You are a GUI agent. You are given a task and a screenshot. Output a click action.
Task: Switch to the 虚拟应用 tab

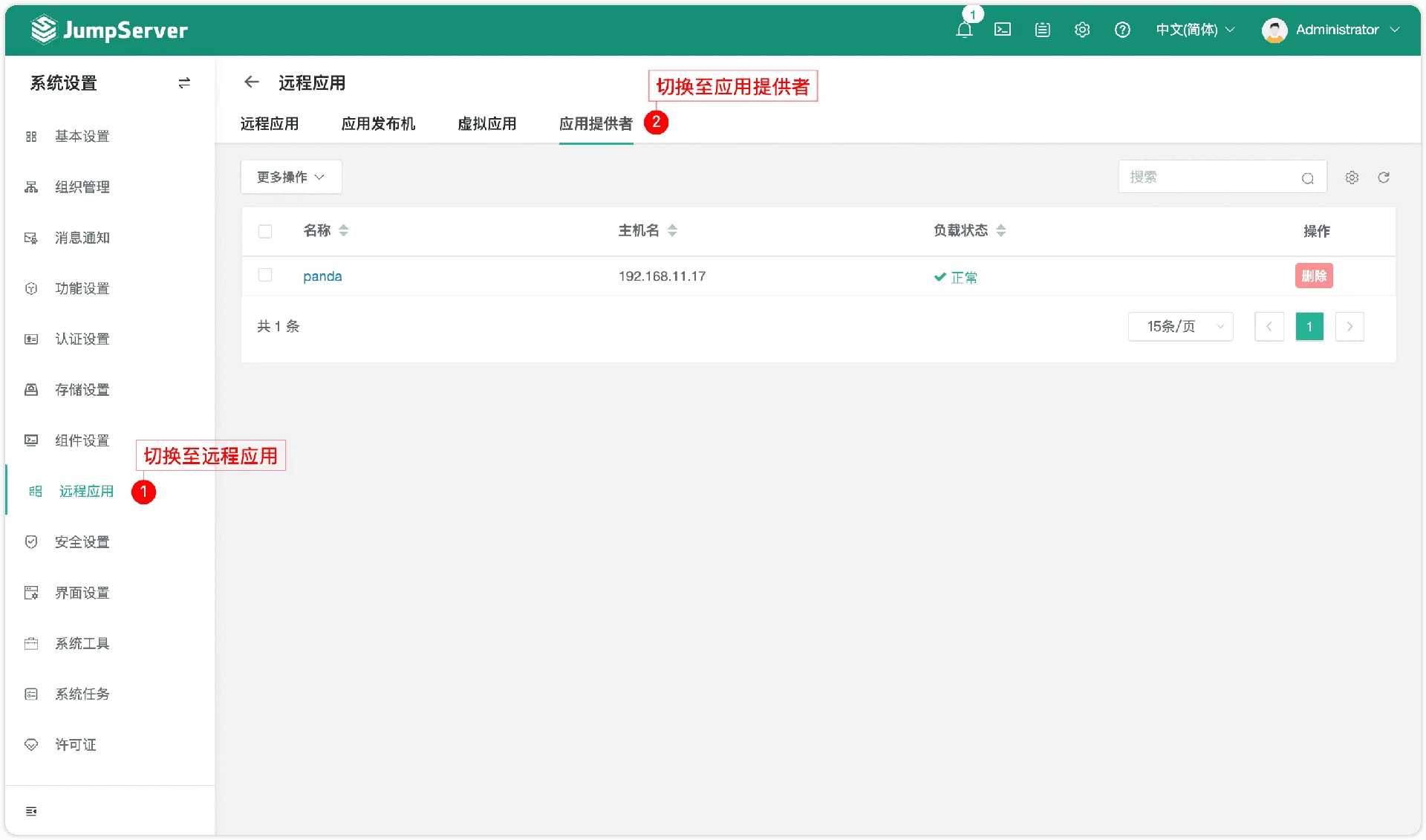[487, 123]
